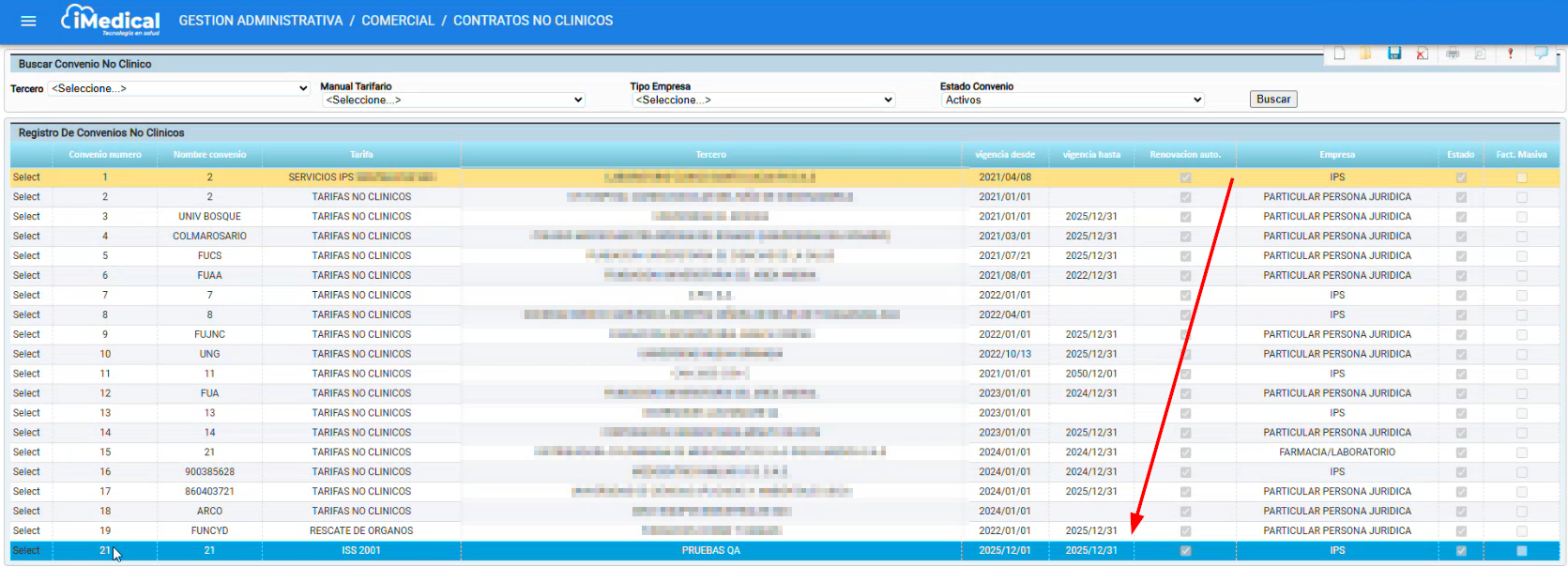Click the speech bubble comments icon
1568x567 pixels.
coord(1541,54)
